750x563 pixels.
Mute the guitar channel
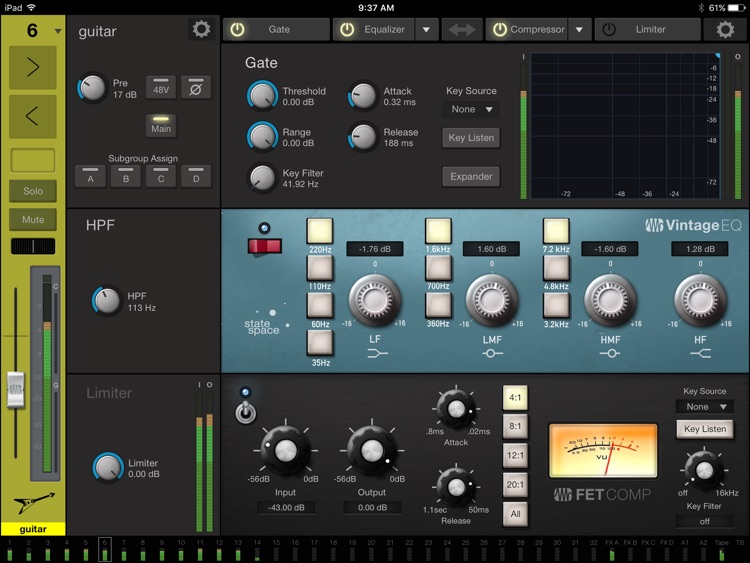coord(33,220)
